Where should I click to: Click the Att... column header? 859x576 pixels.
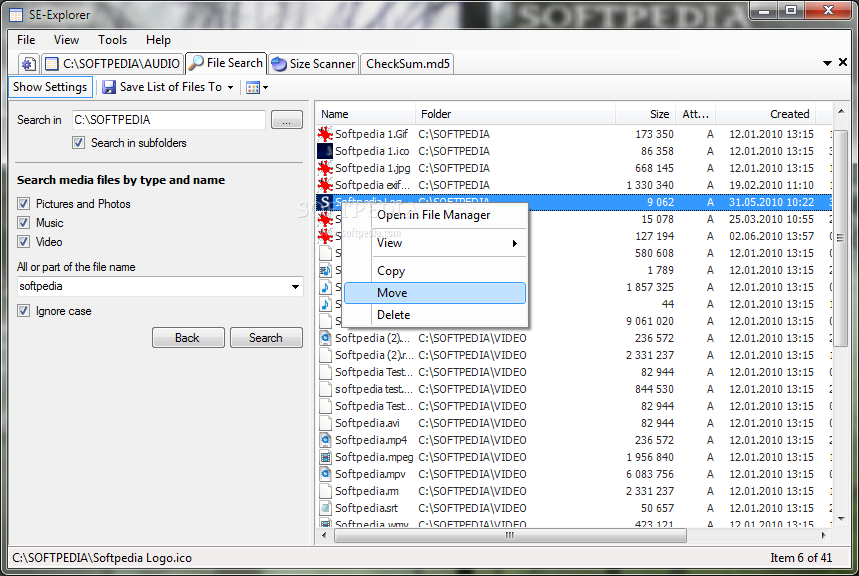(695, 114)
